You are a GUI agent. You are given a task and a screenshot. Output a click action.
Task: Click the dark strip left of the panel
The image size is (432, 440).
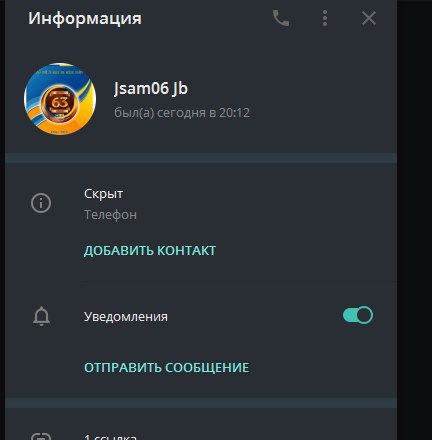click(2, 220)
